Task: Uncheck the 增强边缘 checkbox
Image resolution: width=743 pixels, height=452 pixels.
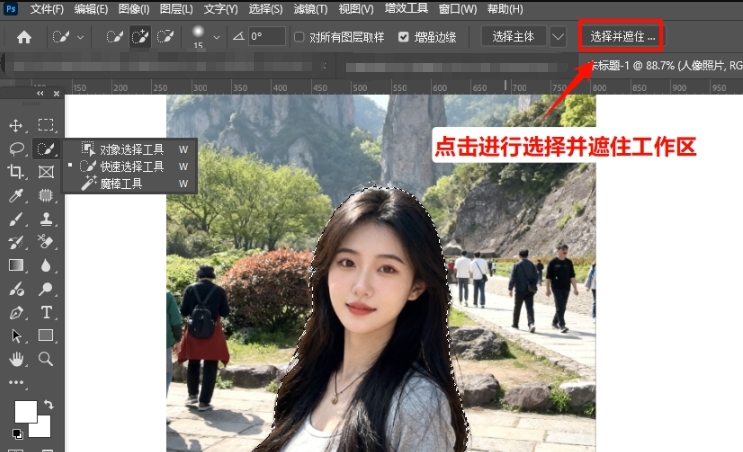Action: coord(403,37)
